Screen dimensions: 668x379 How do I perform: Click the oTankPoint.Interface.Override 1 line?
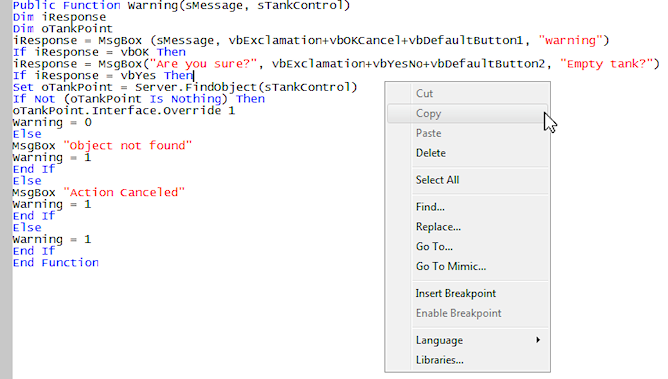tap(124, 111)
